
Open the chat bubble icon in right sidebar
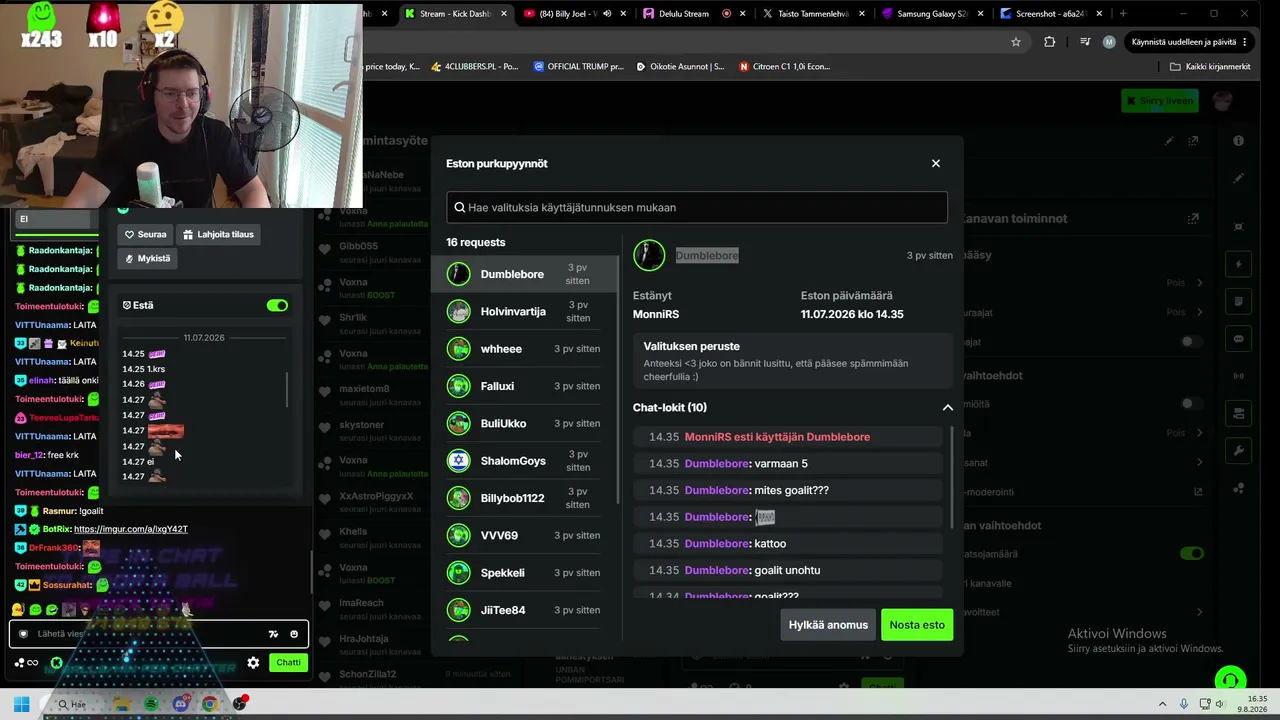1239,339
